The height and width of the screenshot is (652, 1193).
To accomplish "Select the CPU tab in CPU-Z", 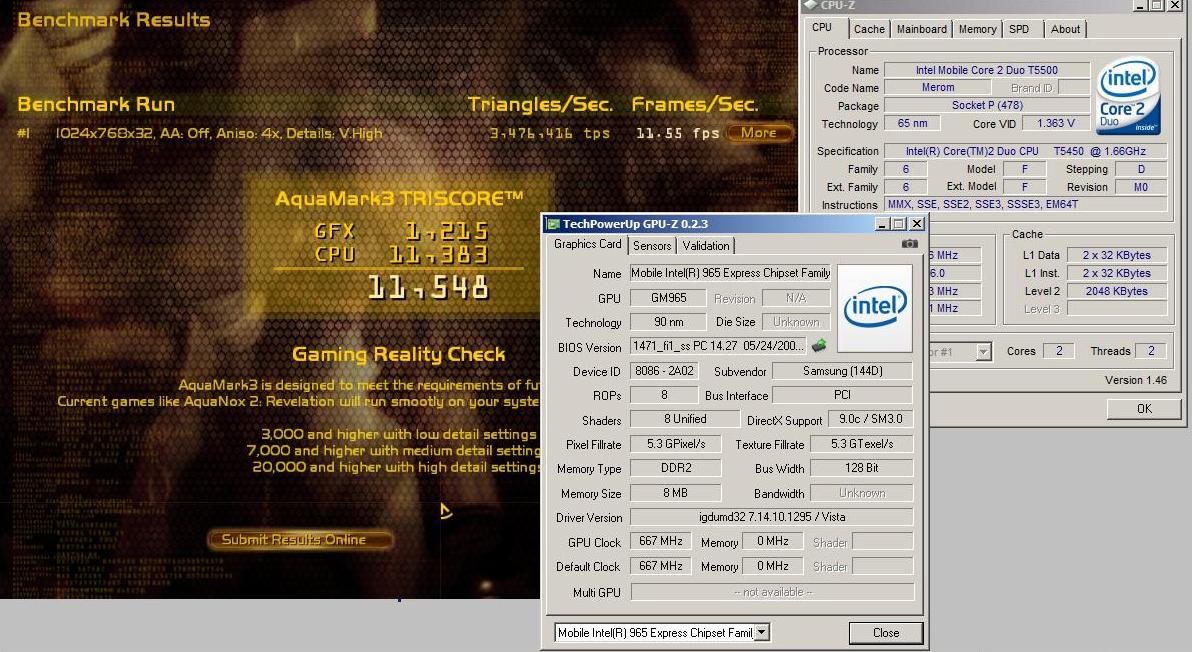I will click(822, 27).
